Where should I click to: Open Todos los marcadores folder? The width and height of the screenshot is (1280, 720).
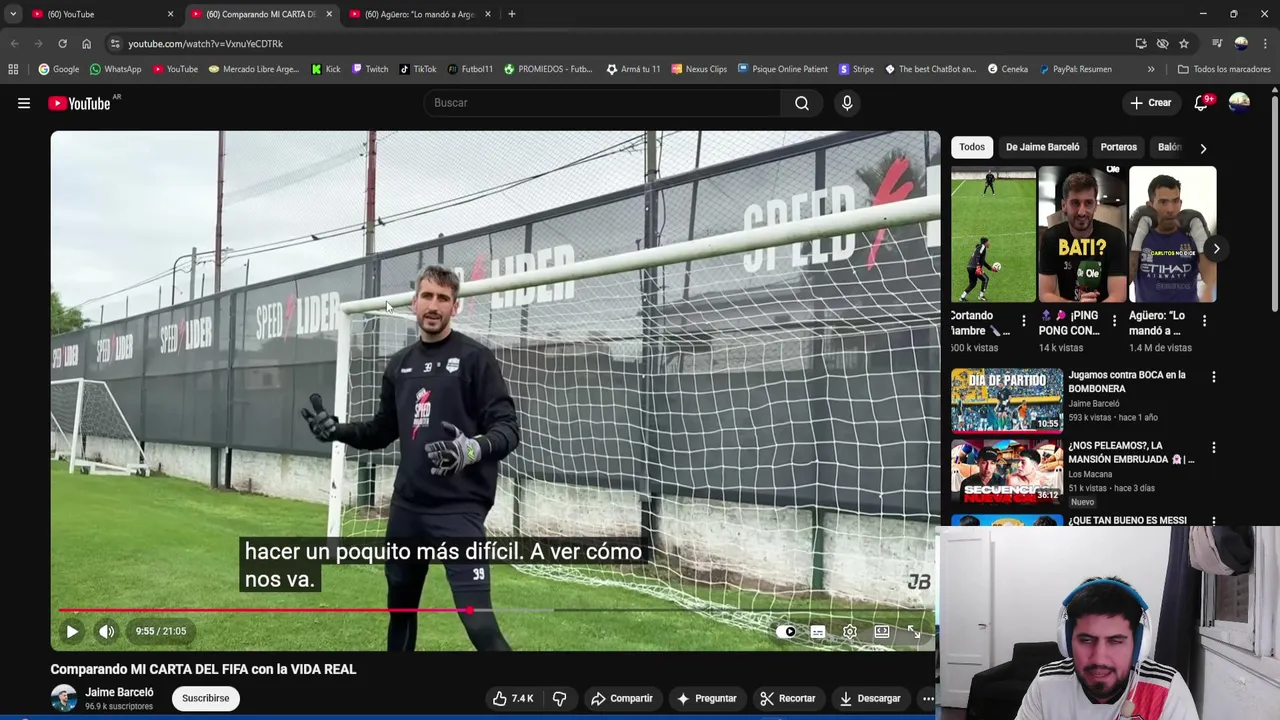point(1225,69)
